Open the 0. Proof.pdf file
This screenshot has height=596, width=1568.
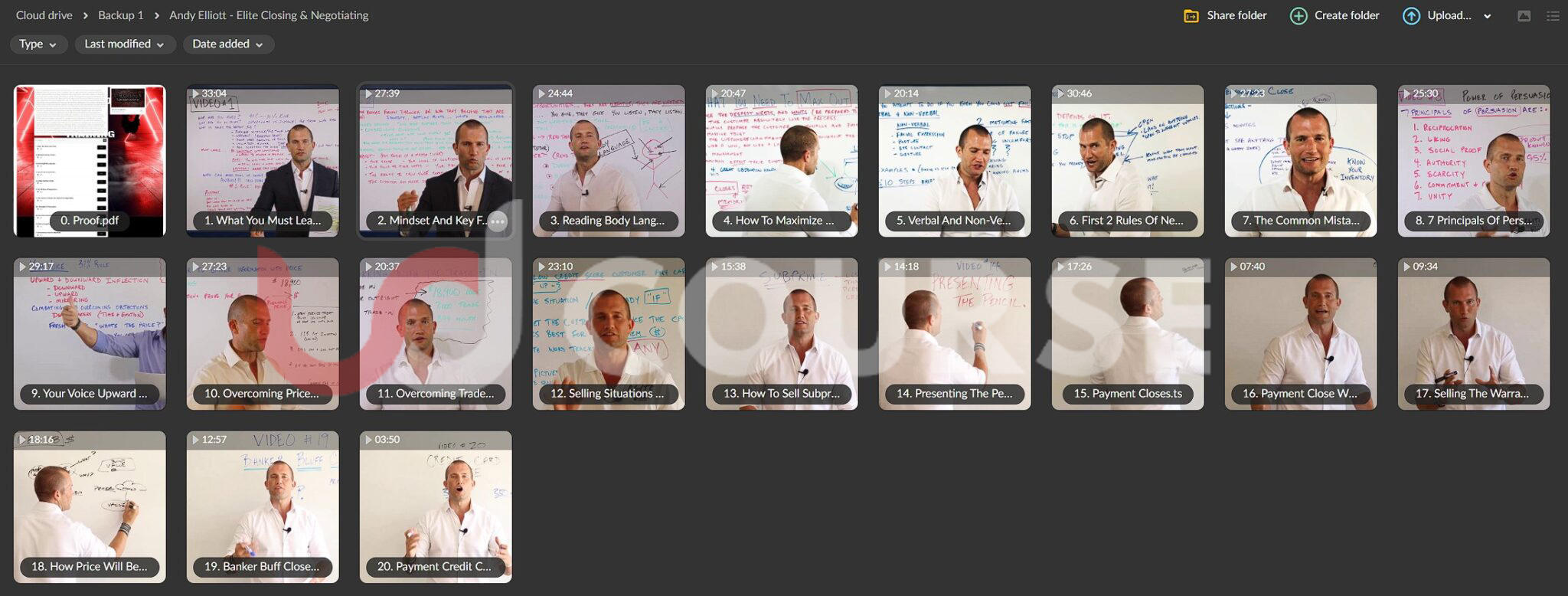[90, 161]
